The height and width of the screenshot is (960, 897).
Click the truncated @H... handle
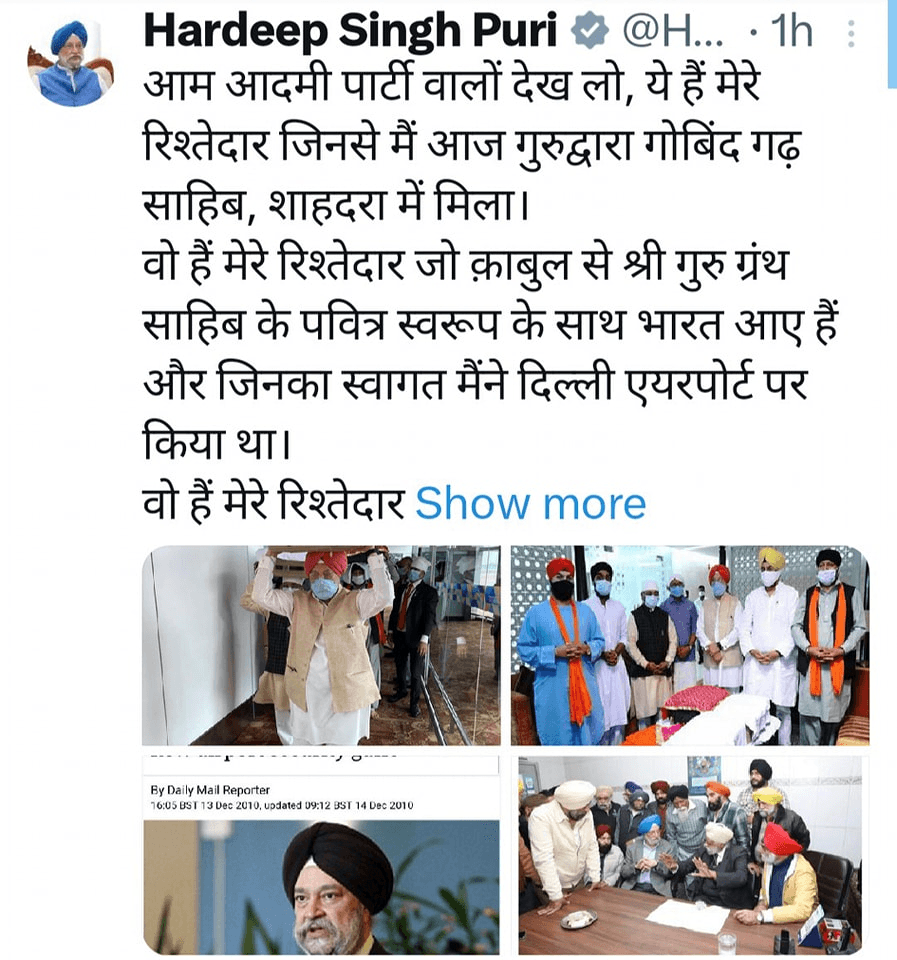(x=672, y=32)
